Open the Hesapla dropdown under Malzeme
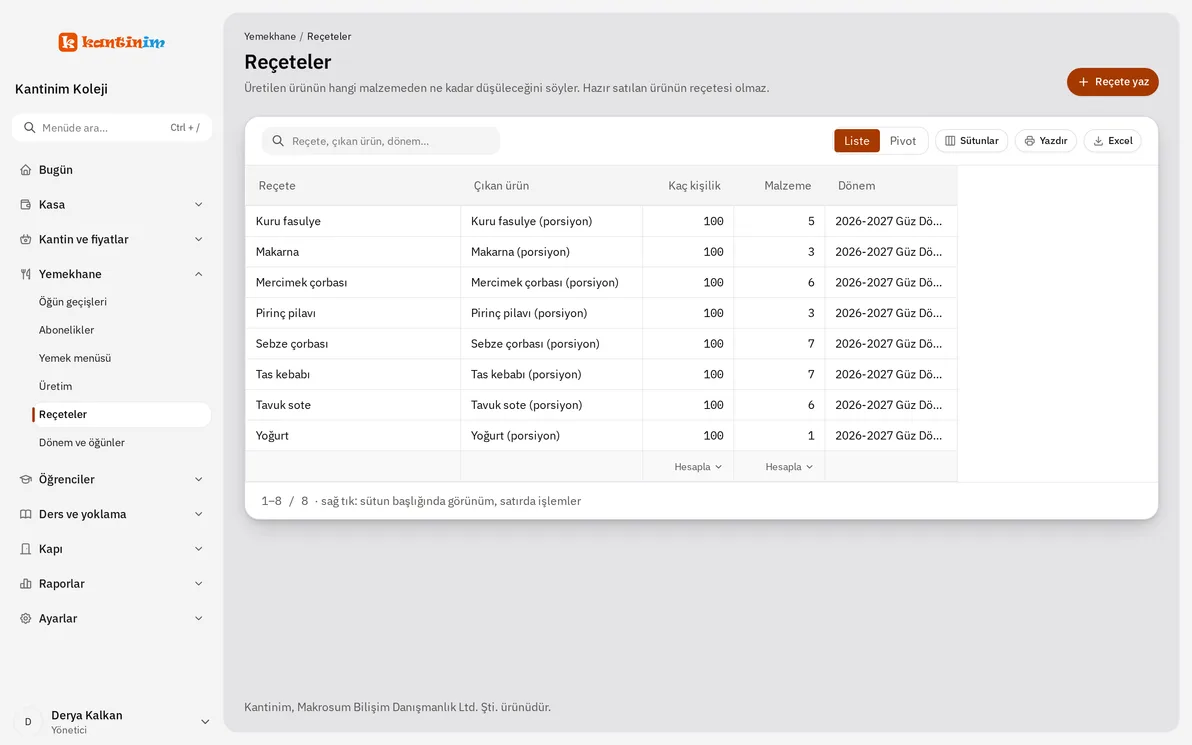Viewport: 1192px width, 745px height. coord(789,467)
